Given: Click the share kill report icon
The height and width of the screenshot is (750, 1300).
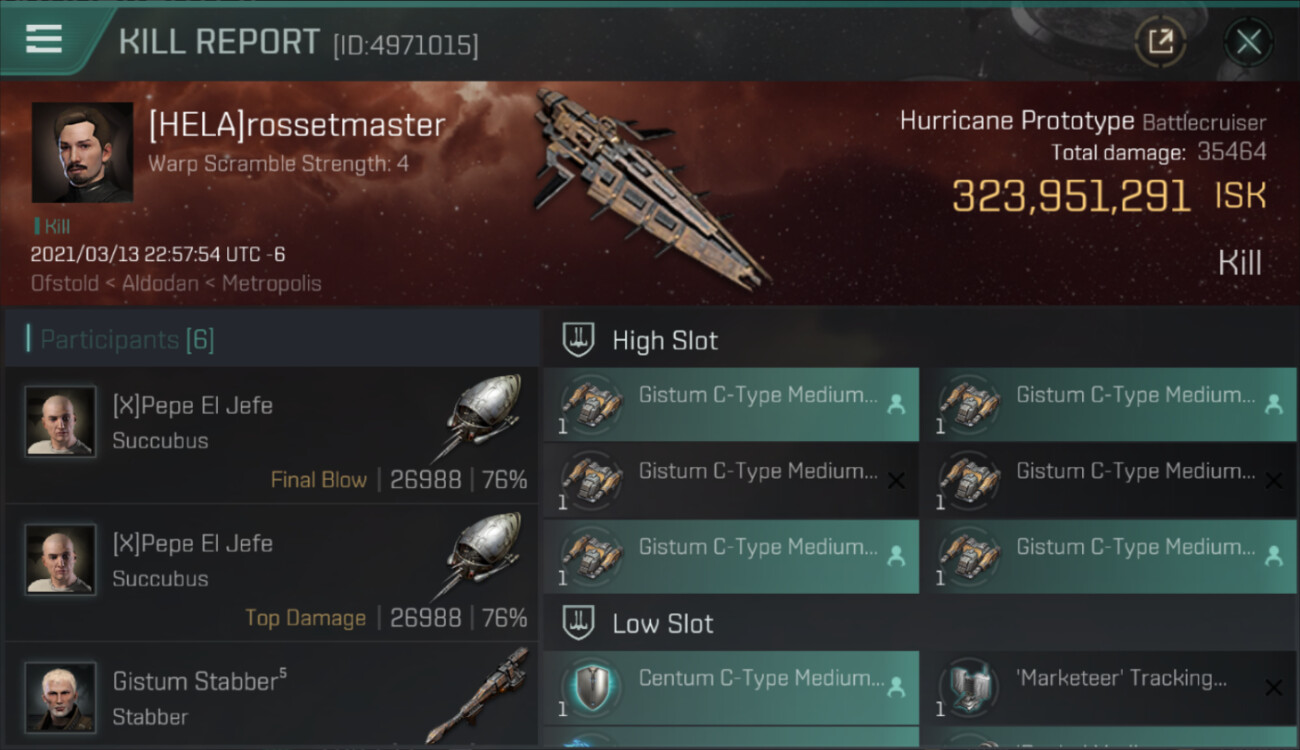Looking at the screenshot, I should click(1160, 42).
